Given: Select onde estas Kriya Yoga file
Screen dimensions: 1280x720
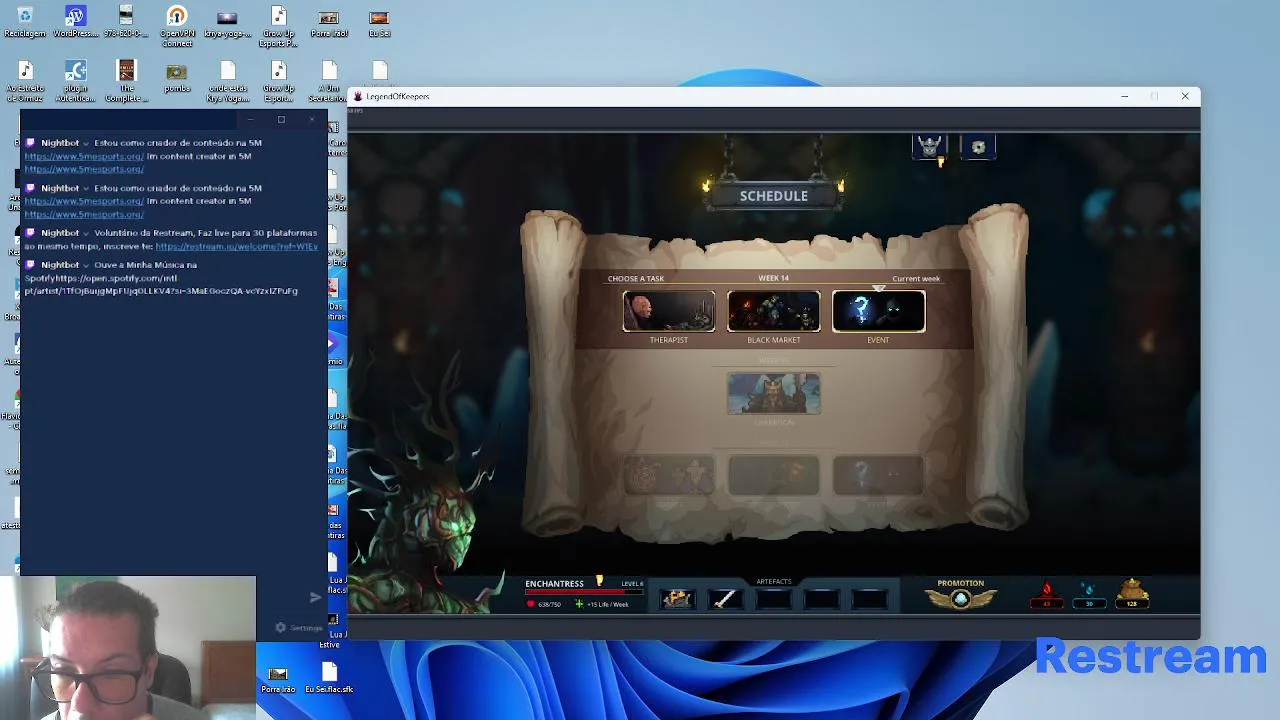Looking at the screenshot, I should [x=228, y=82].
